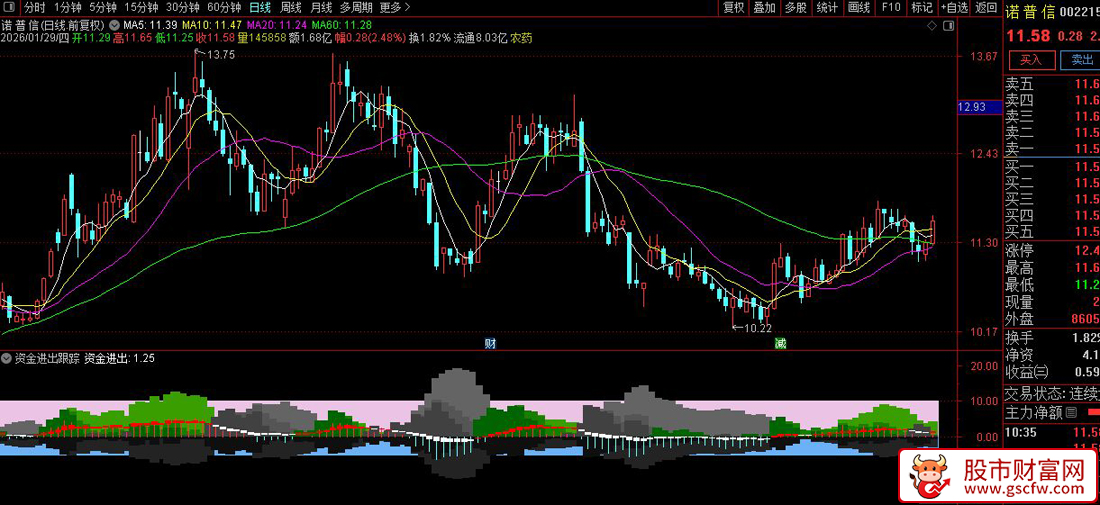
Task: Open the 主力净额 list icon
Action: coord(1071,414)
